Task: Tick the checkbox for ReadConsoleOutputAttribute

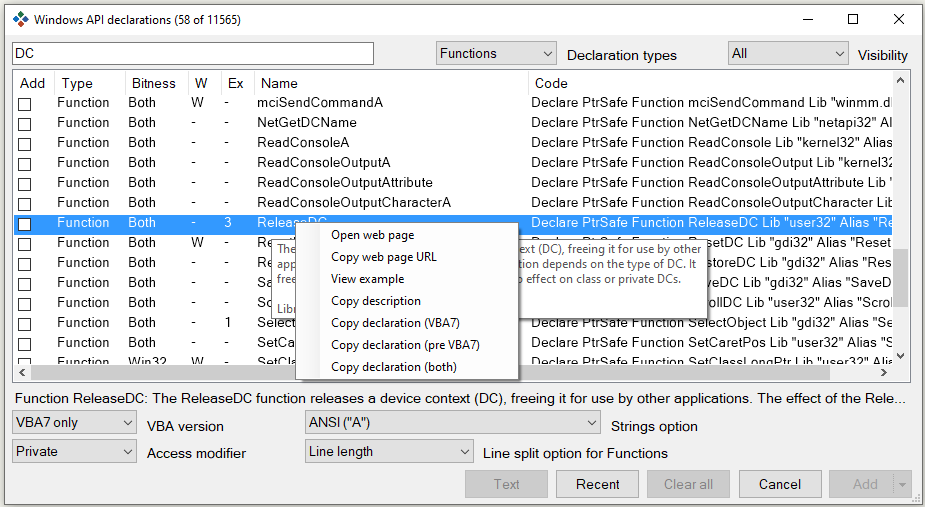Action: tap(25, 185)
